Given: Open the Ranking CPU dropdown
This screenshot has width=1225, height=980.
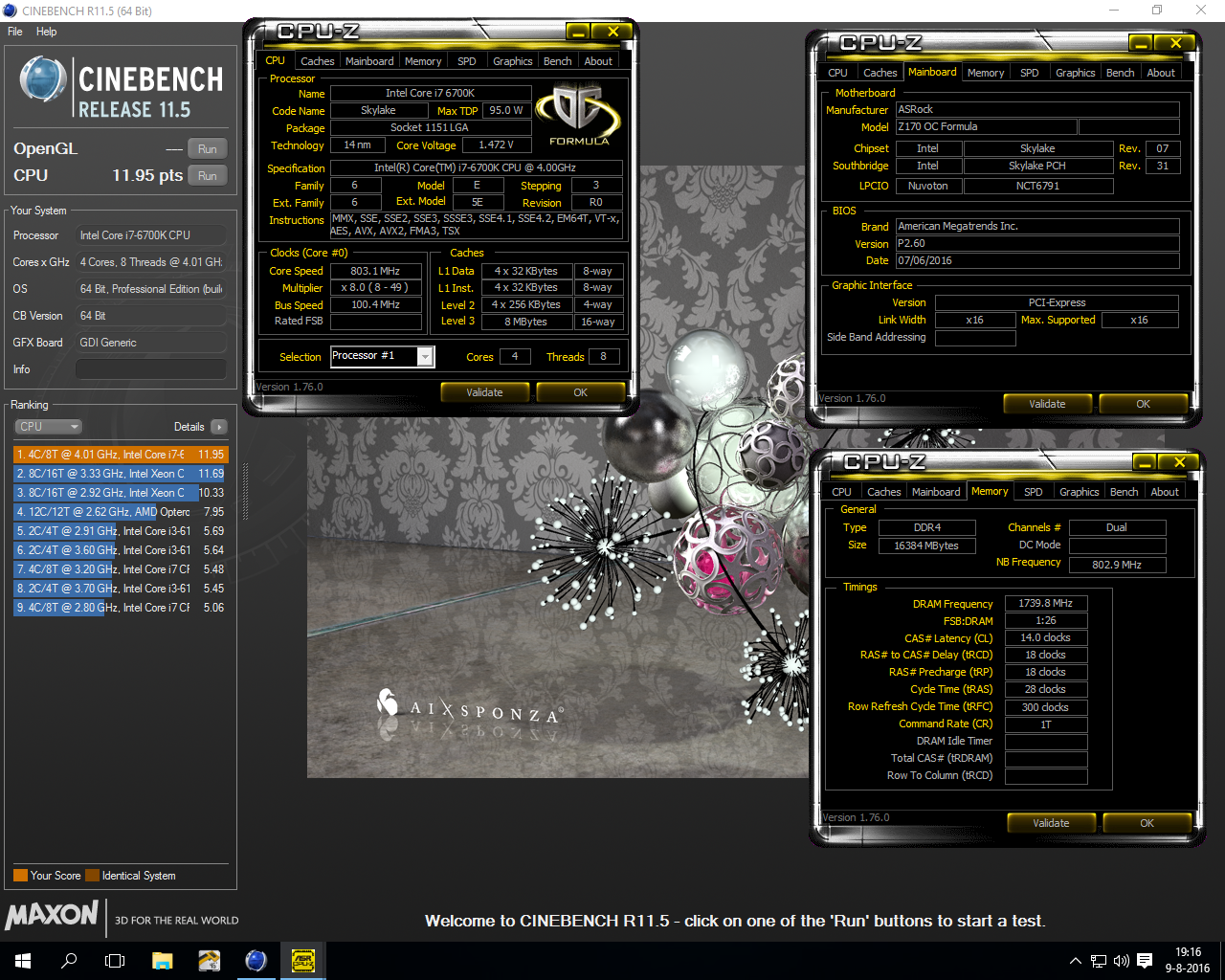Looking at the screenshot, I should pos(48,427).
